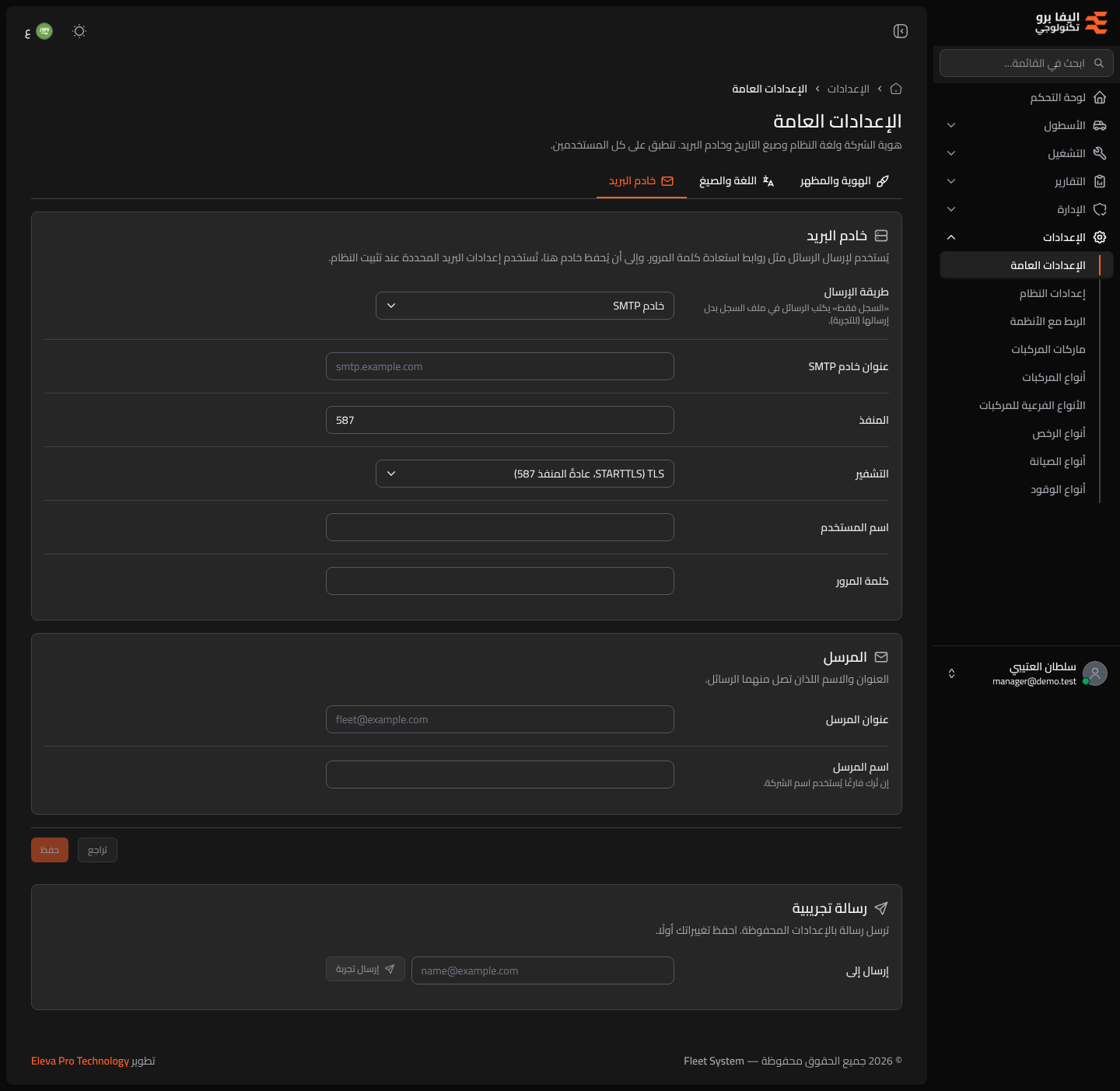Focus the sidebar menu search field

pos(1027,63)
